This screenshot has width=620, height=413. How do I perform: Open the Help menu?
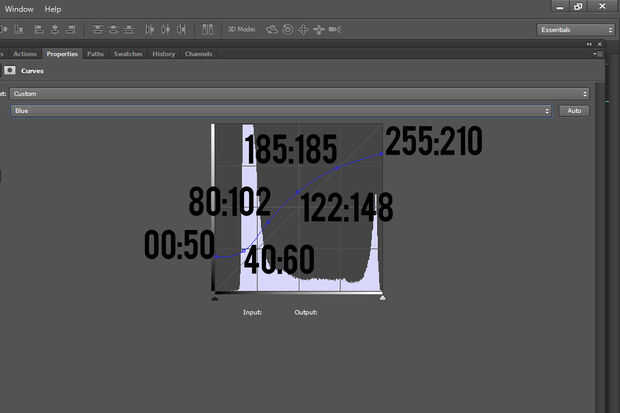(53, 9)
